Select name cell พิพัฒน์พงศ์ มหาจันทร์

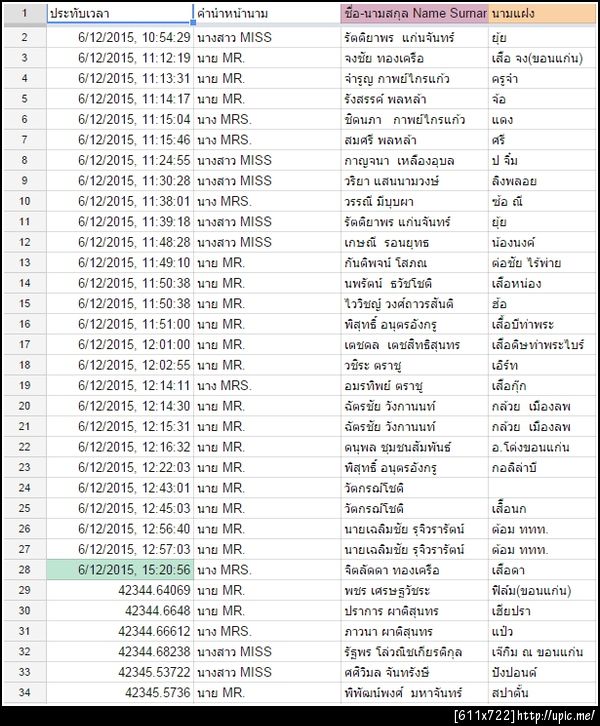[x=414, y=693]
